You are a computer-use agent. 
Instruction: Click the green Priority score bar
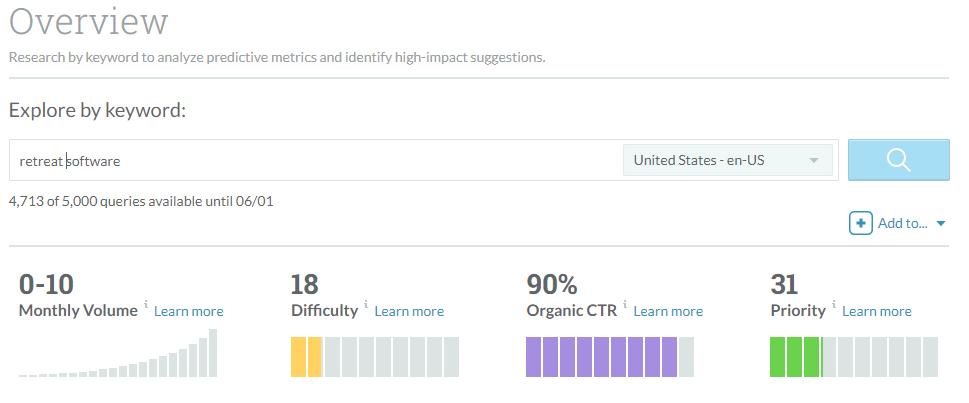click(x=795, y=357)
